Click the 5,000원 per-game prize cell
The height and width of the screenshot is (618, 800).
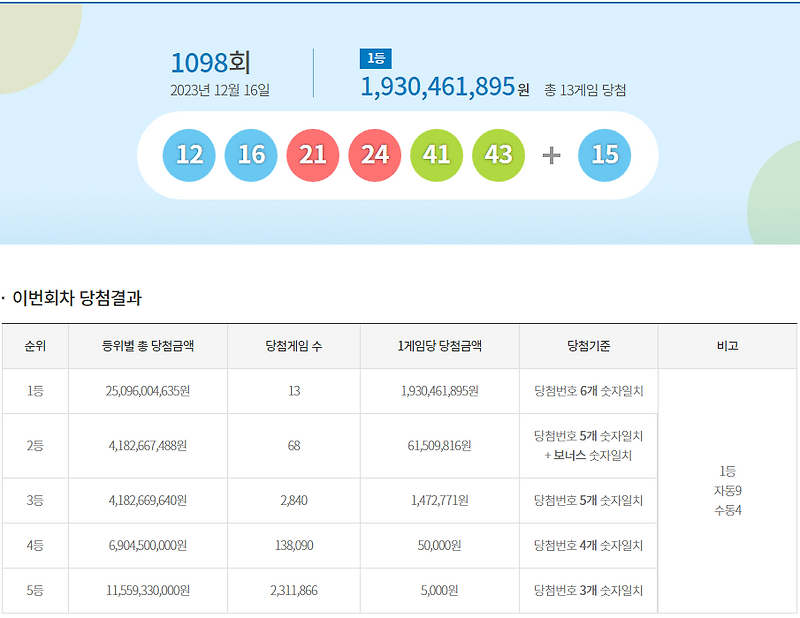(x=440, y=590)
